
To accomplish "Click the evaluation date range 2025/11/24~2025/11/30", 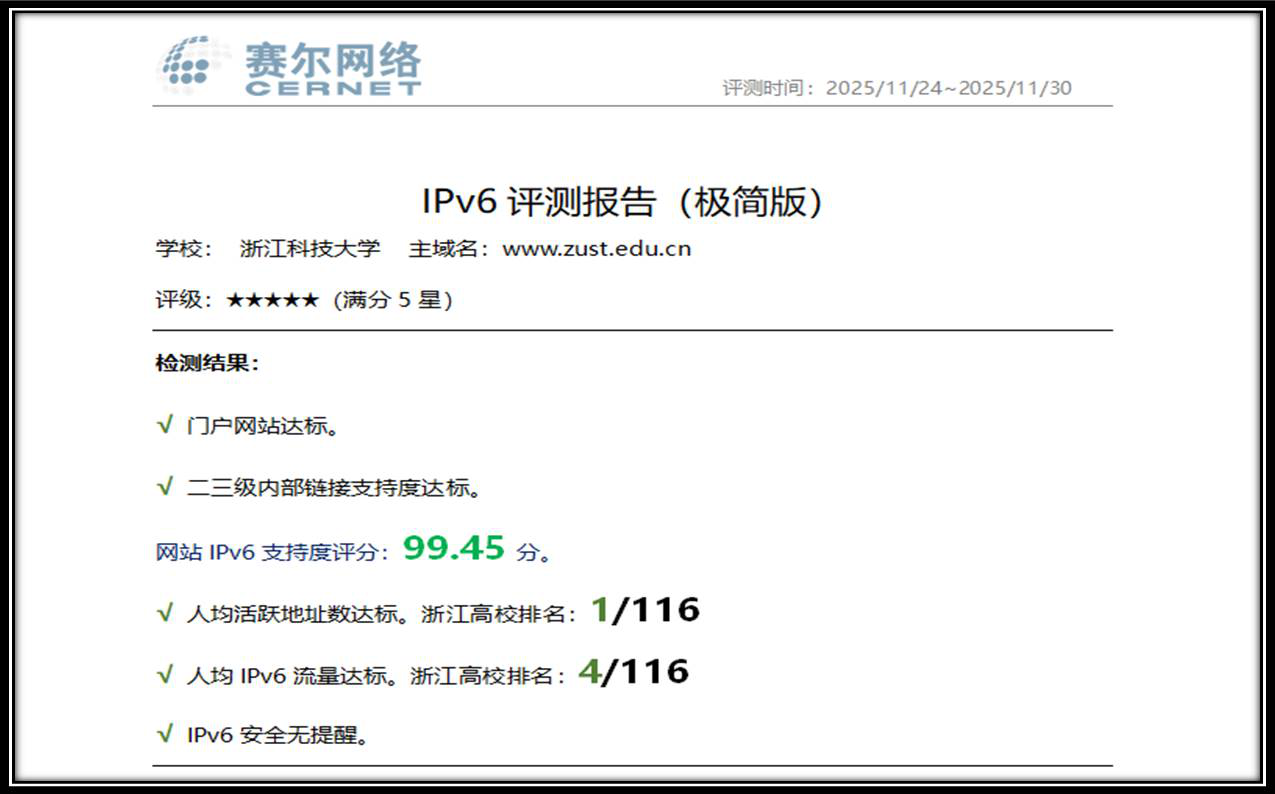I will click(x=948, y=88).
